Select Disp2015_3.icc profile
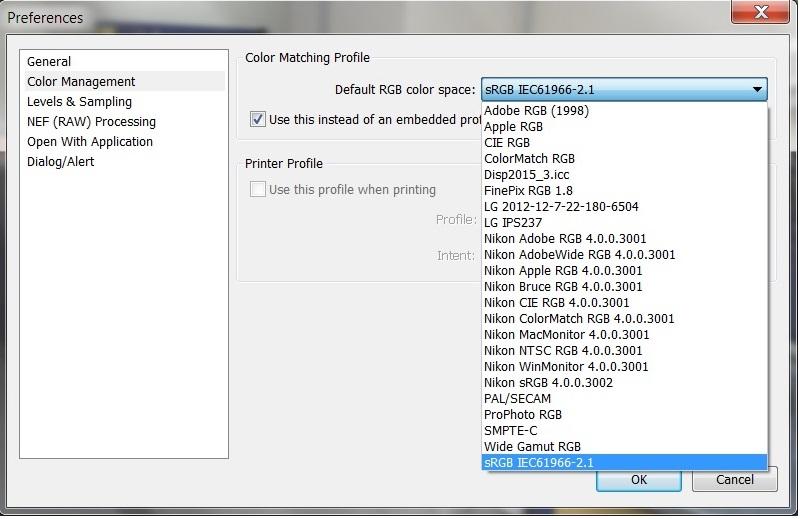This screenshot has height=519, width=800. [624, 175]
